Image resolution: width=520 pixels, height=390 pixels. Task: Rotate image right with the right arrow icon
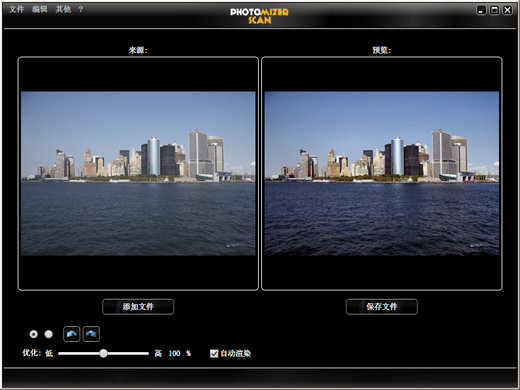91,334
